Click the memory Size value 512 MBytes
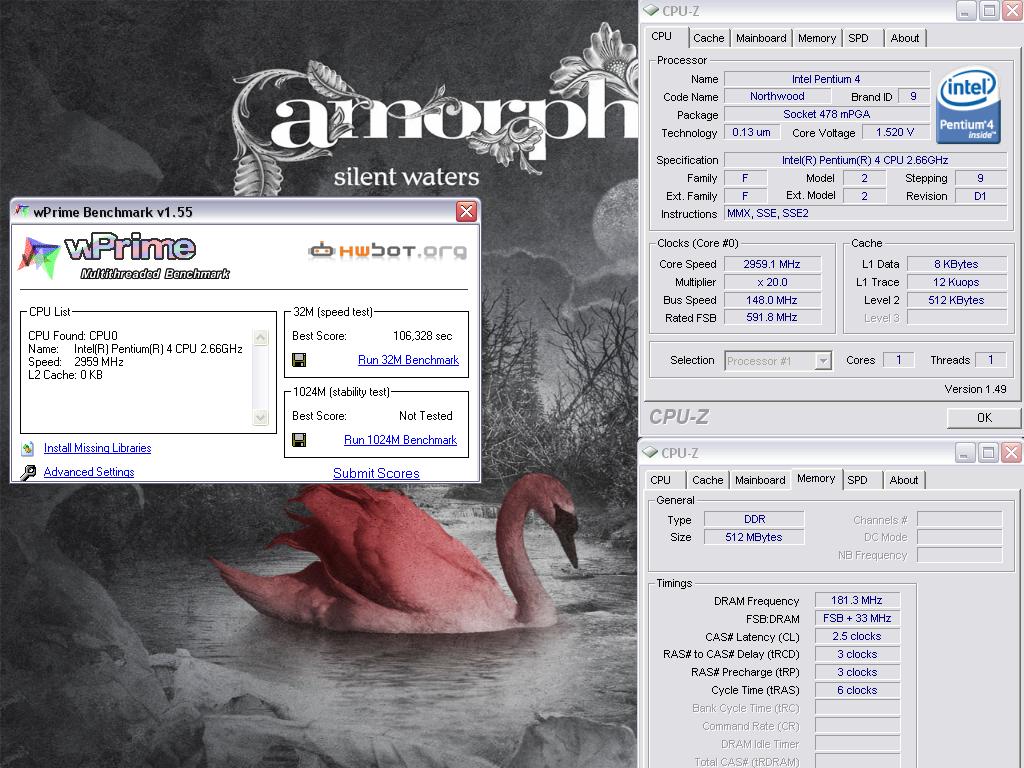Screen dimensions: 1024x768 tap(754, 537)
